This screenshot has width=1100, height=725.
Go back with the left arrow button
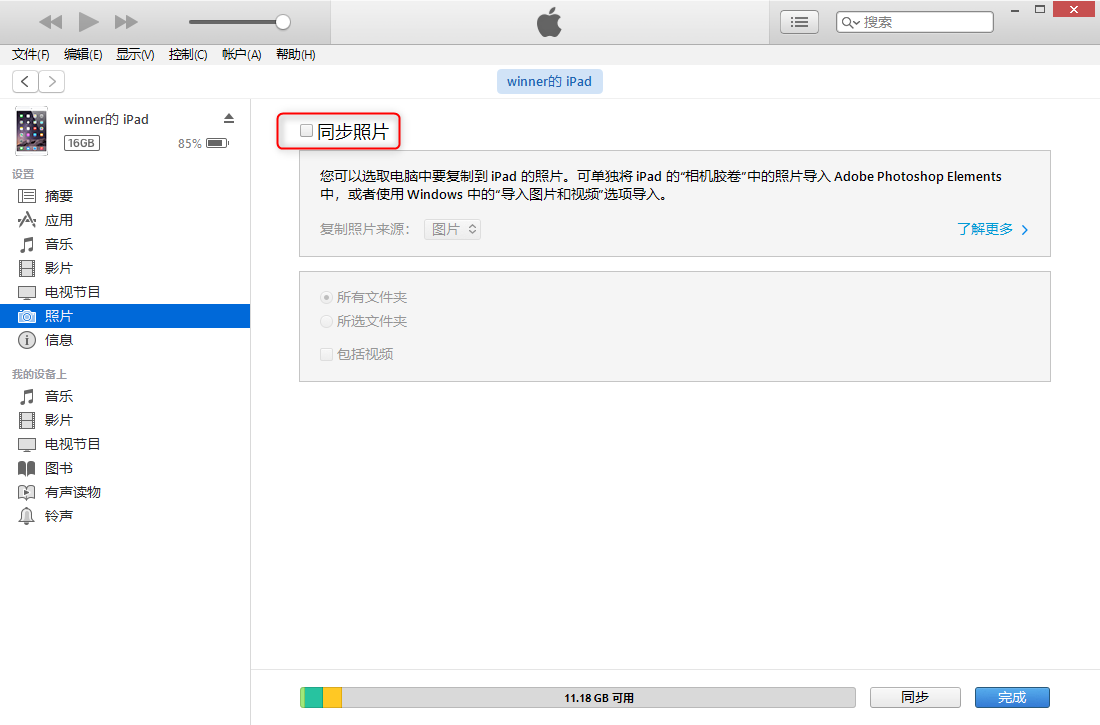coord(25,82)
